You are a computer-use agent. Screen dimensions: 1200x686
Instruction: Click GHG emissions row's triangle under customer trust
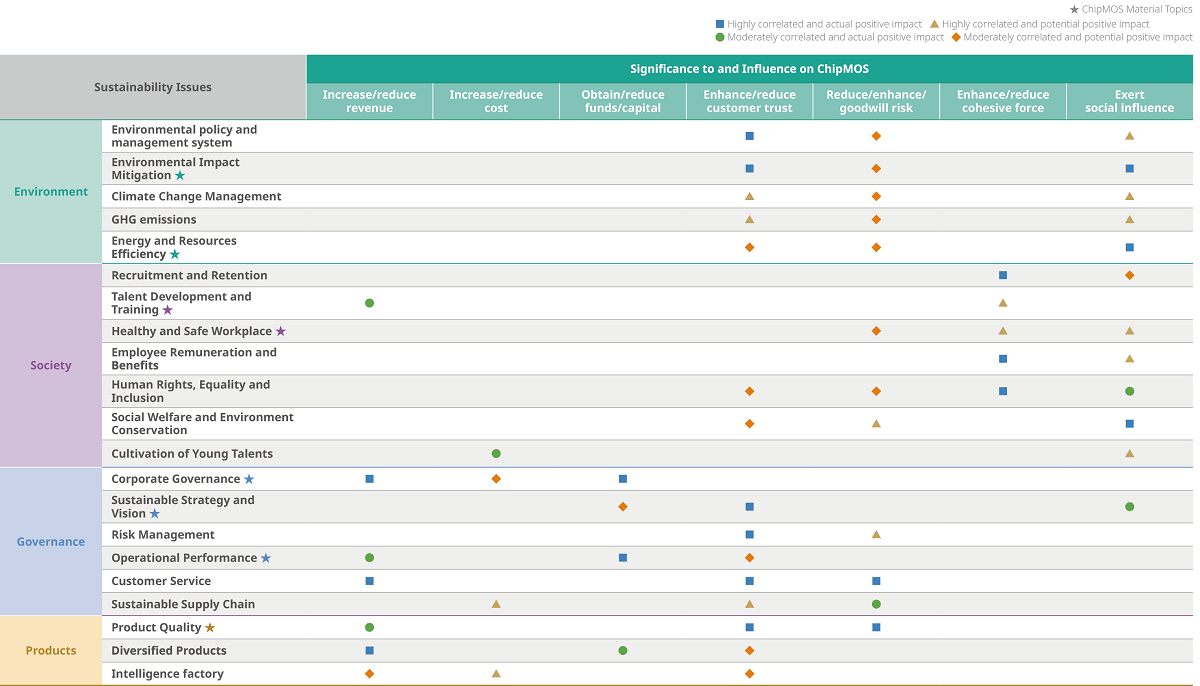(750, 219)
